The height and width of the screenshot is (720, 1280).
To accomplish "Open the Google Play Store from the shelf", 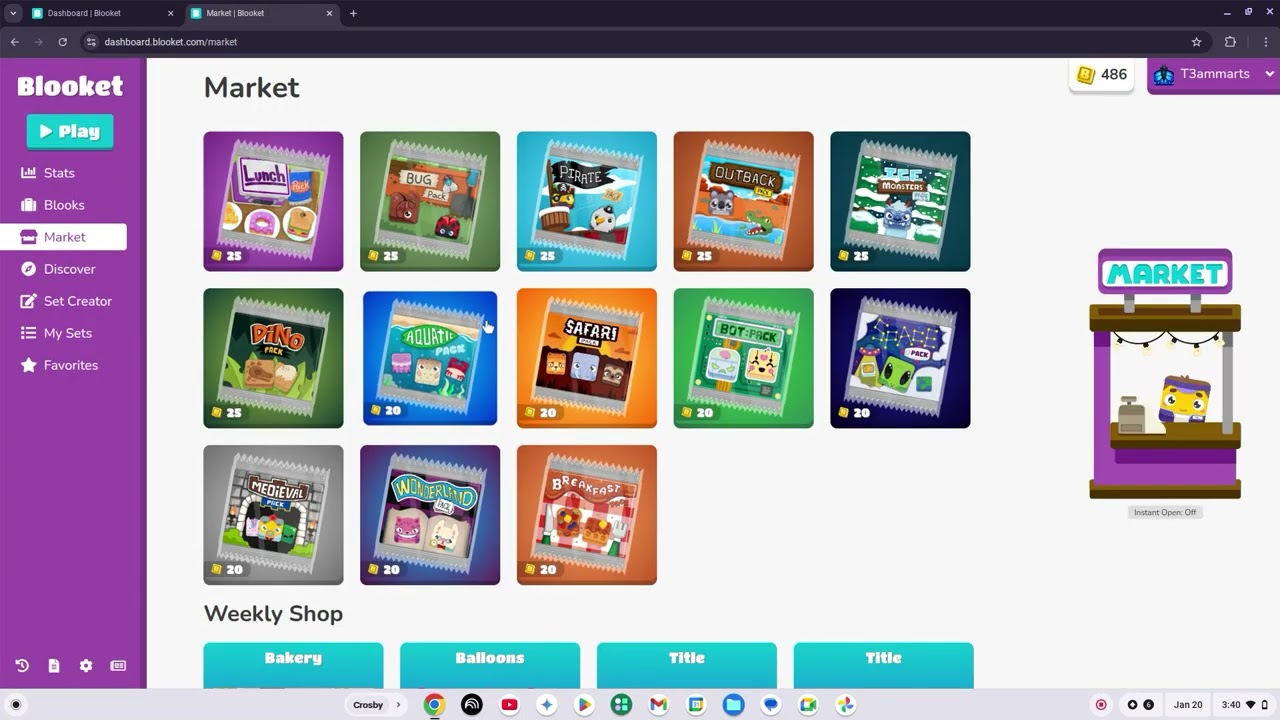I will pos(584,705).
